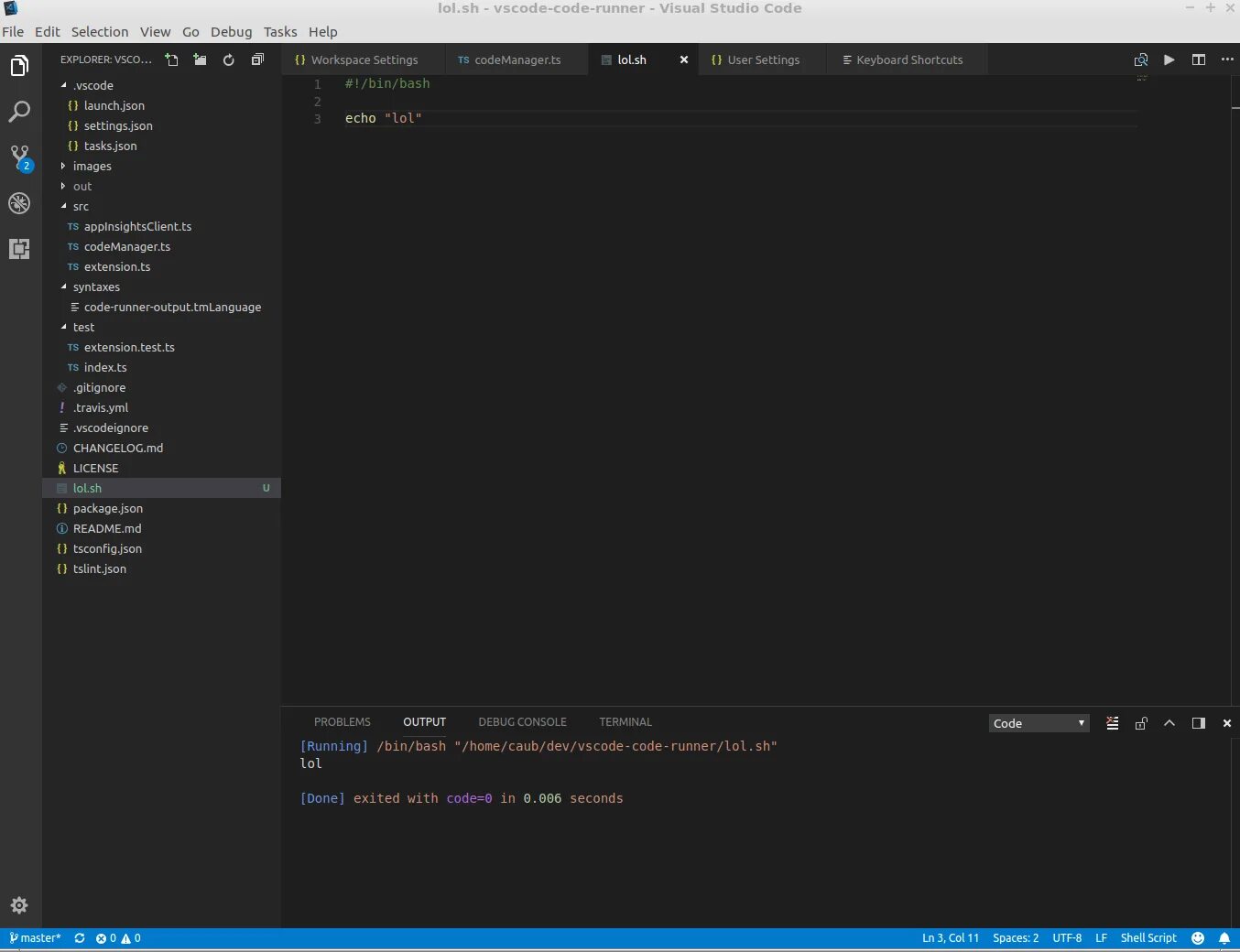Clear the output panel
1240x952 pixels.
[1113, 723]
